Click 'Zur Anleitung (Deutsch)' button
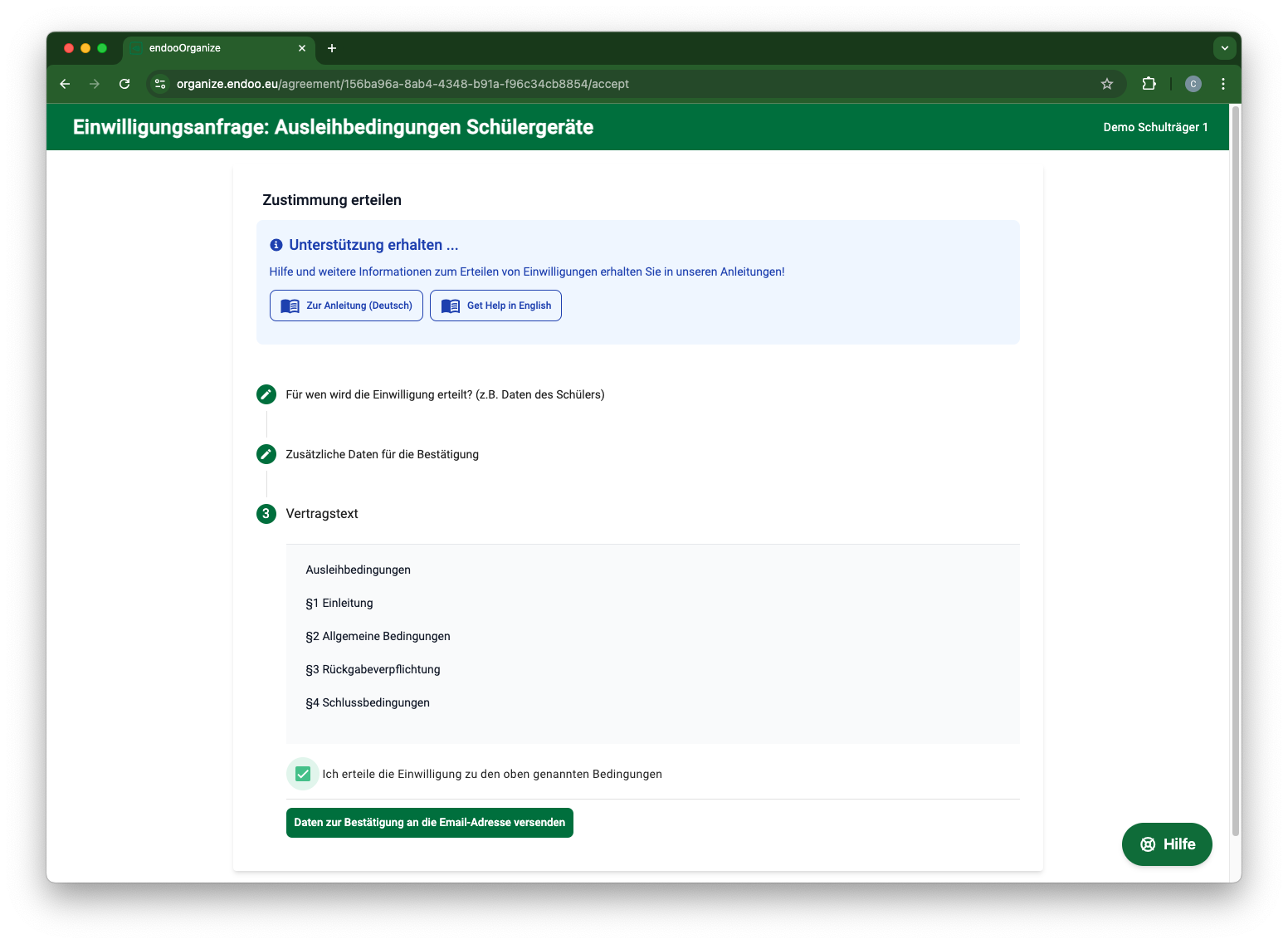Viewport: 1288px width, 944px height. click(346, 306)
